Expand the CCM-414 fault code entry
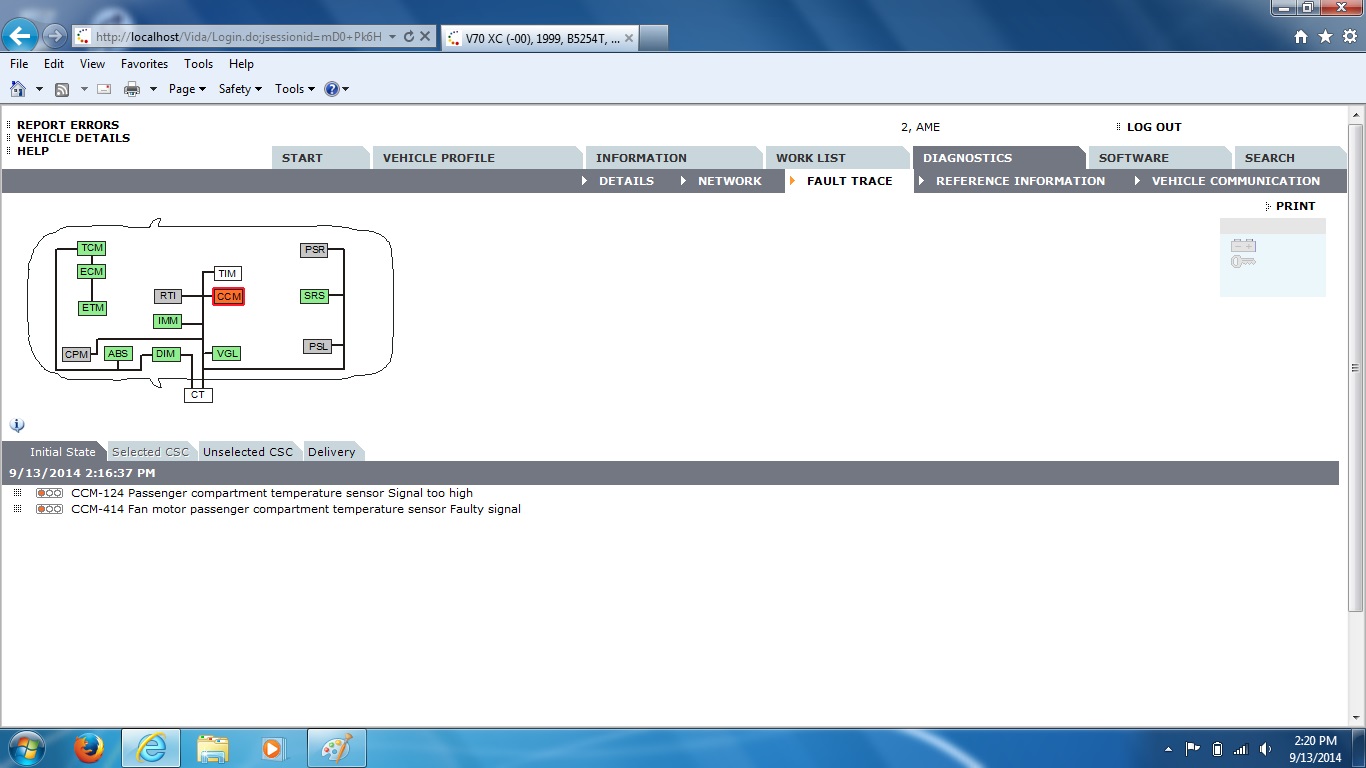 point(17,509)
